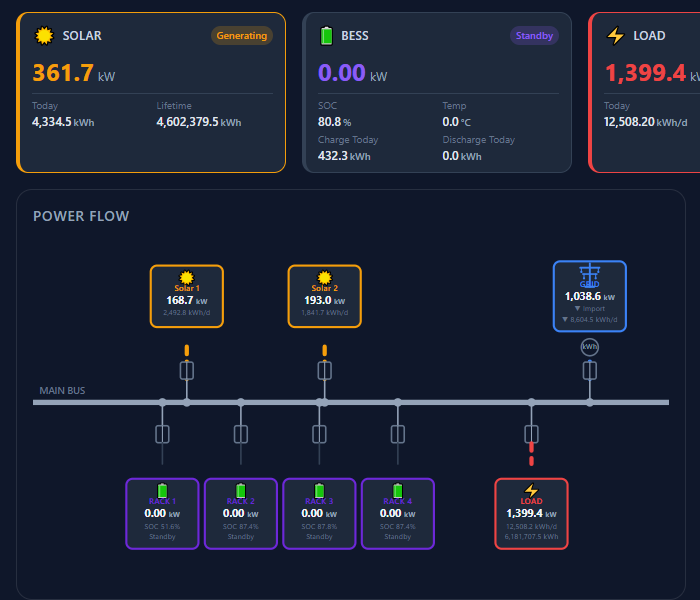Open the RACK 1 node box

(x=162, y=514)
